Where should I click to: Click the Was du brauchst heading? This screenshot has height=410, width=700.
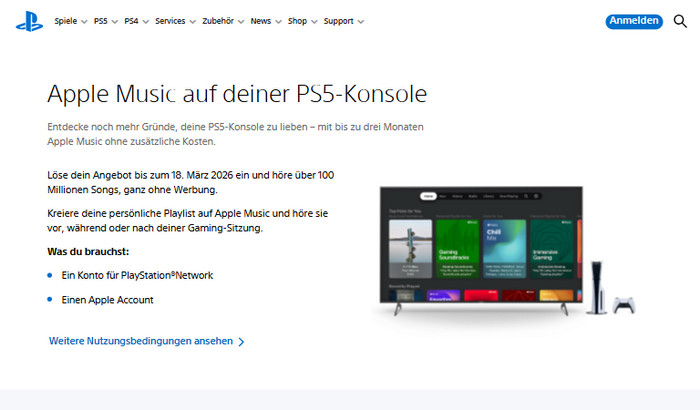pyautogui.click(x=88, y=251)
